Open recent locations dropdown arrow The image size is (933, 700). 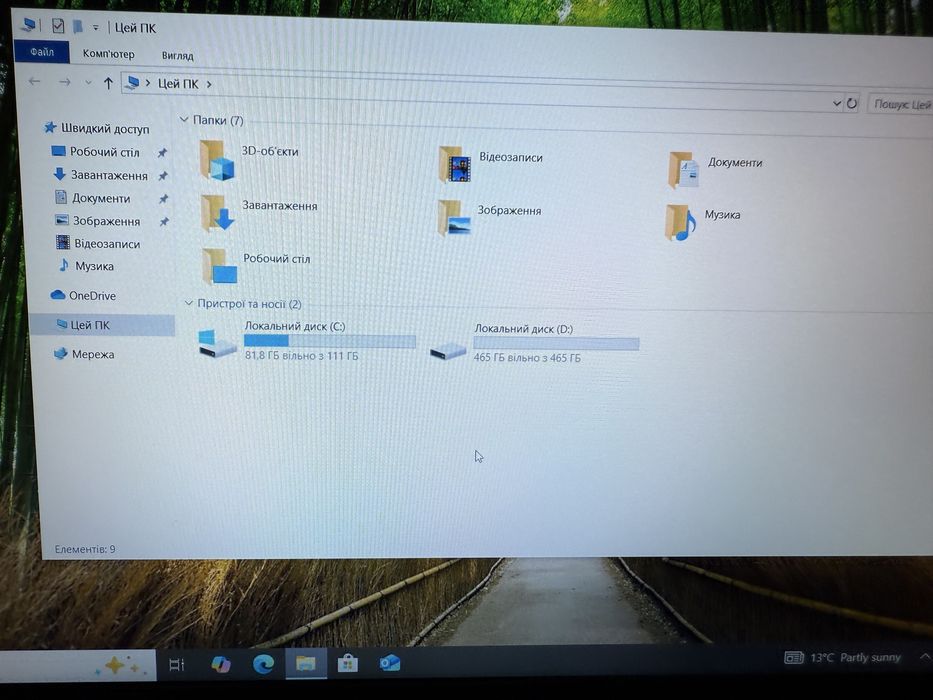(88, 83)
